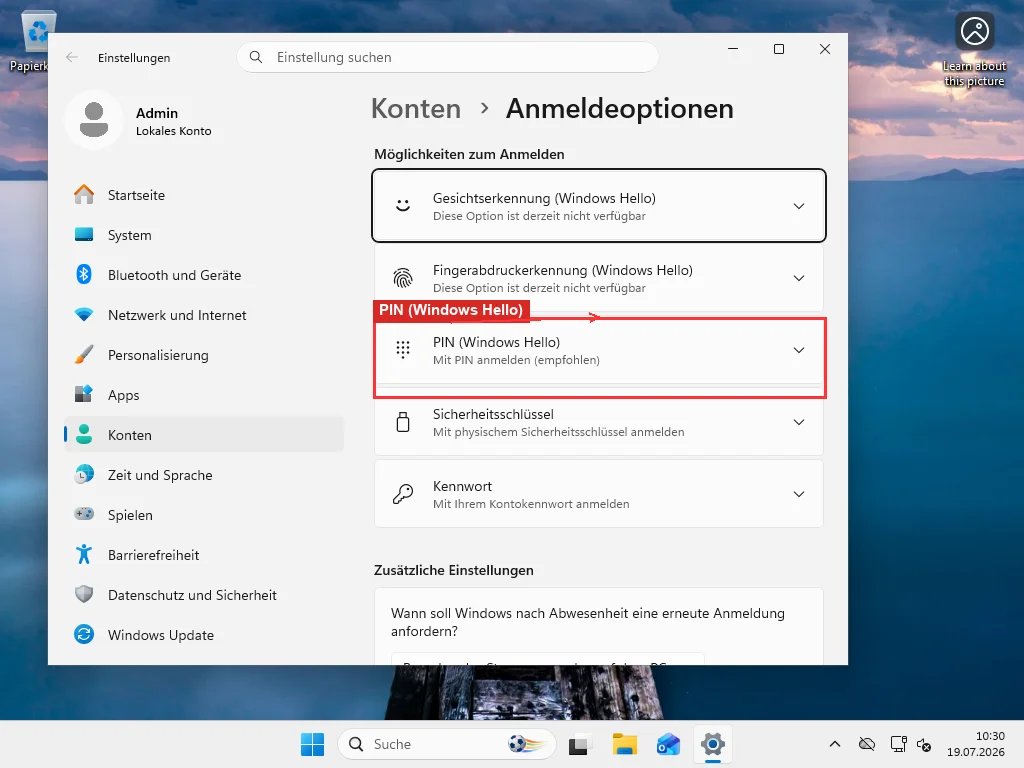Click the Einstellung suchen search field
This screenshot has width=1024, height=768.
447,57
